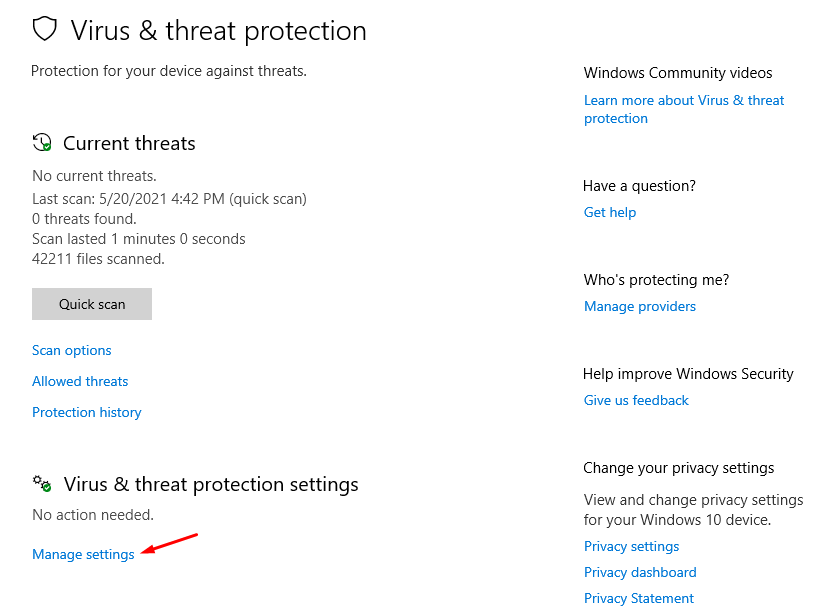
Task: Click the Last scan date text
Action: click(x=169, y=199)
